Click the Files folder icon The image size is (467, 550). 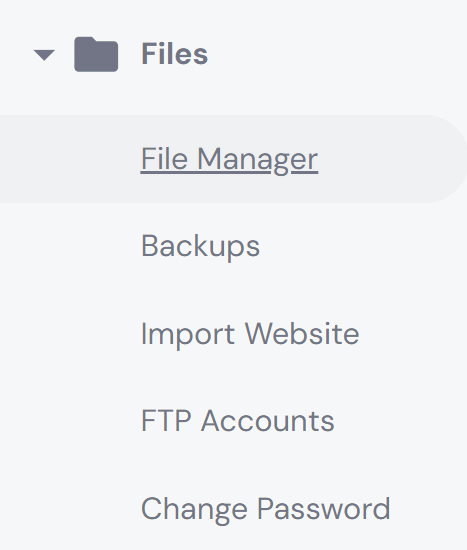point(96,54)
